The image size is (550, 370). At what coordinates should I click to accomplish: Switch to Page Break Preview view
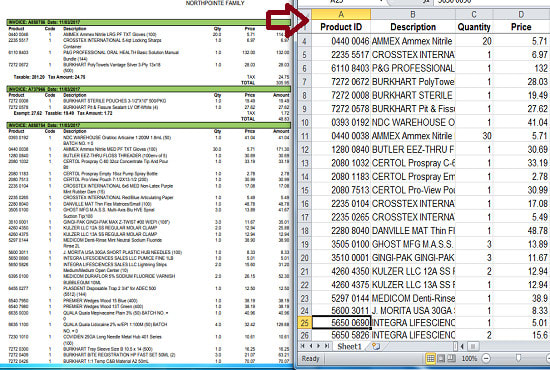pyautogui.click(x=451, y=358)
